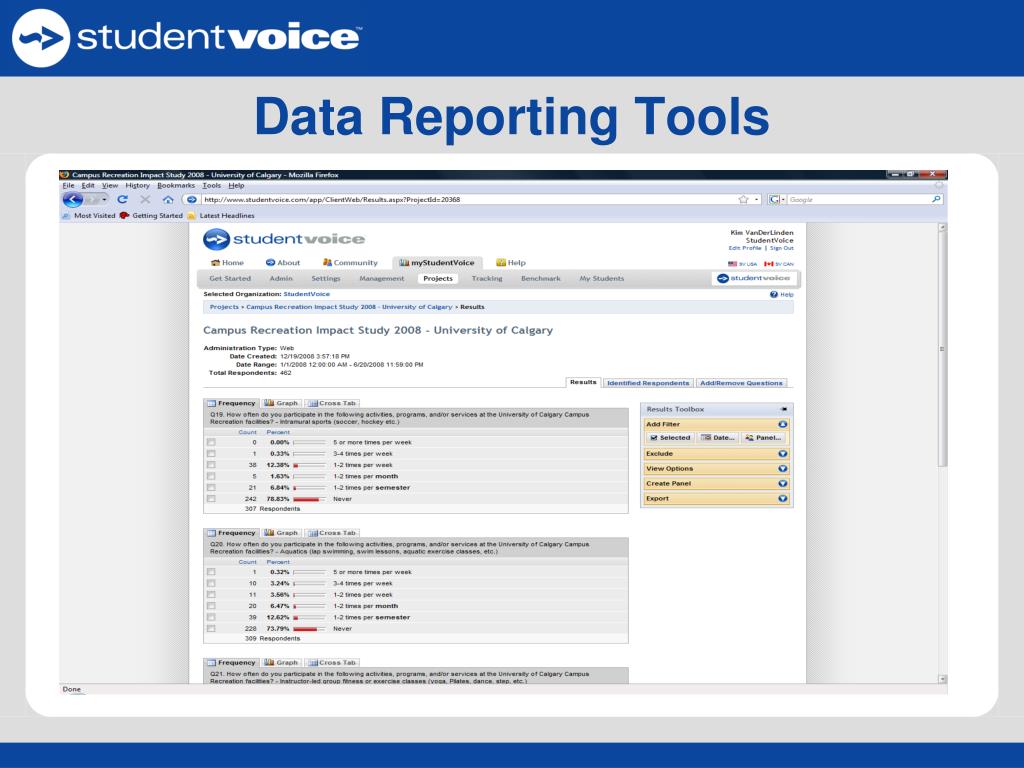The image size is (1024, 768).
Task: Open the Latest Headlines feed bookmark
Action: 221,216
